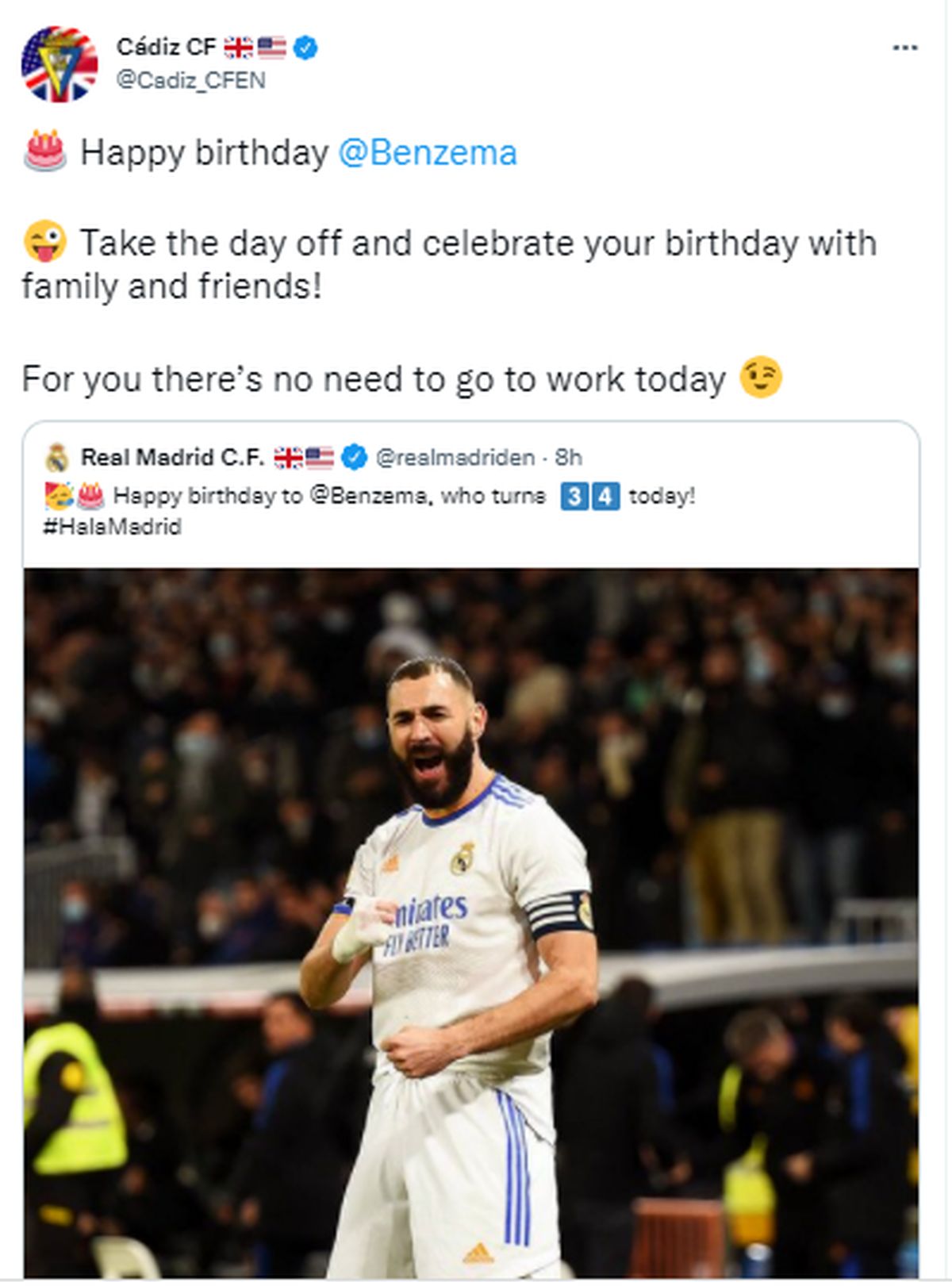
Task: Click the UK flag next to Cádiz CF
Action: (x=238, y=48)
